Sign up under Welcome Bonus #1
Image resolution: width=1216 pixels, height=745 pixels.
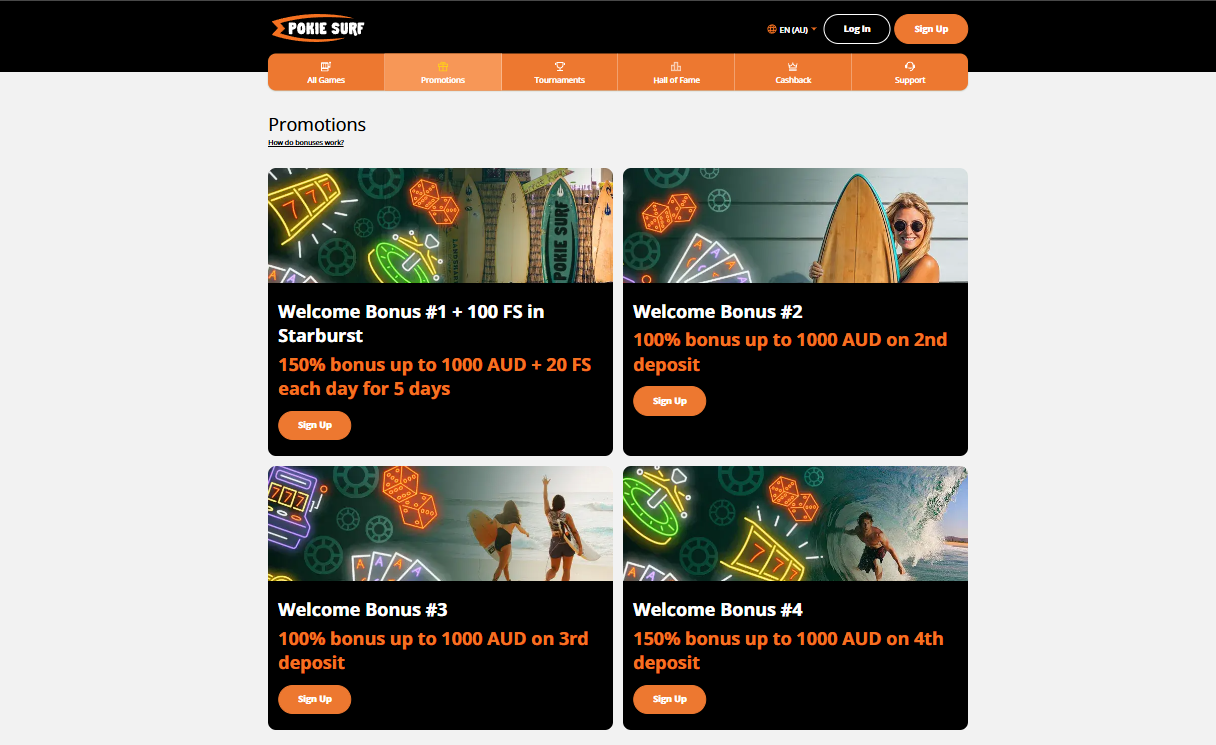314,425
